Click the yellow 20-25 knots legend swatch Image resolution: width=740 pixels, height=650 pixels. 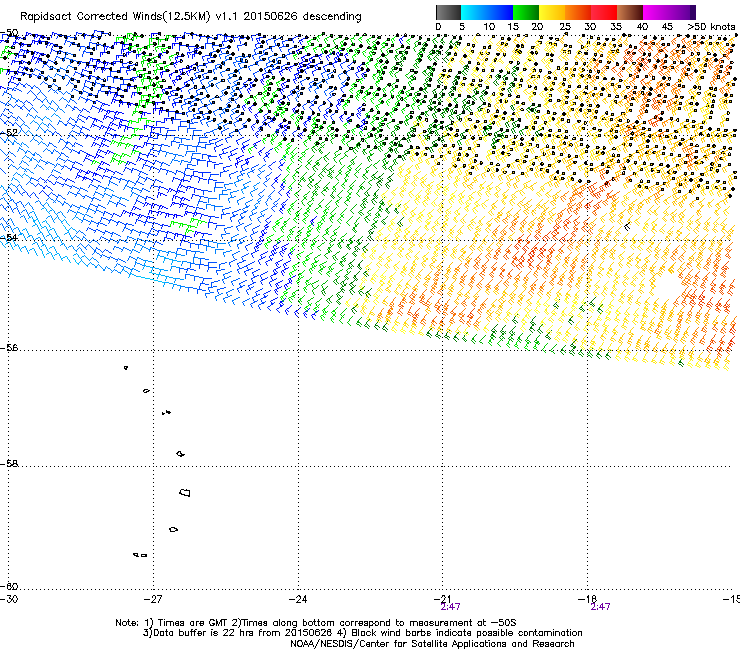click(552, 12)
